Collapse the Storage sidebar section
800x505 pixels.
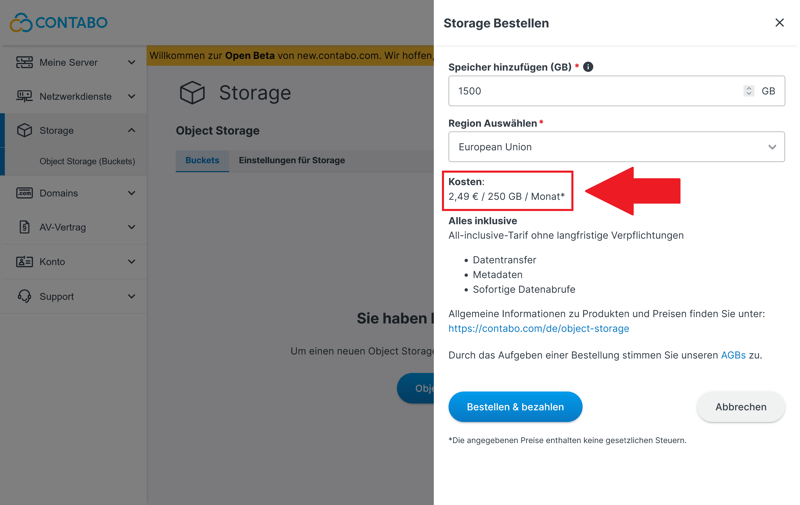point(131,130)
